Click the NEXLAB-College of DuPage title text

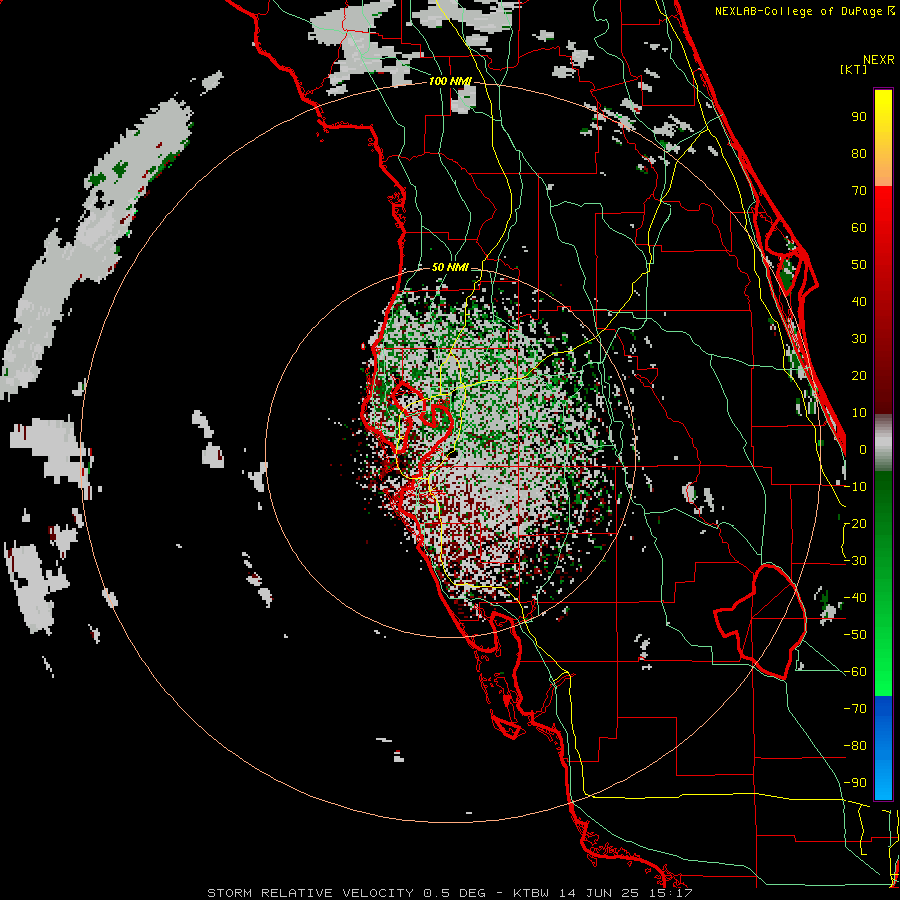(x=804, y=11)
